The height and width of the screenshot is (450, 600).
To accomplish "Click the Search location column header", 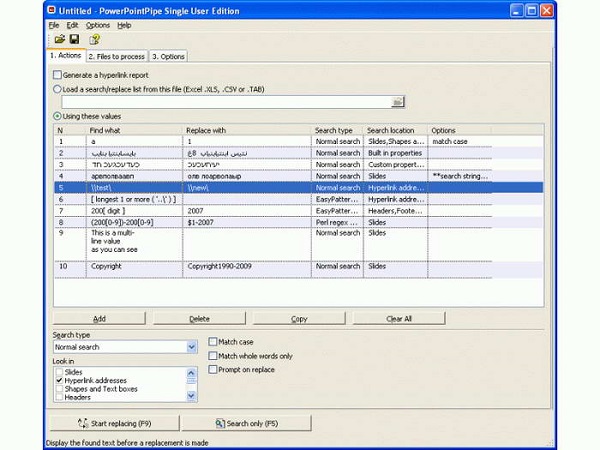I will (x=396, y=130).
